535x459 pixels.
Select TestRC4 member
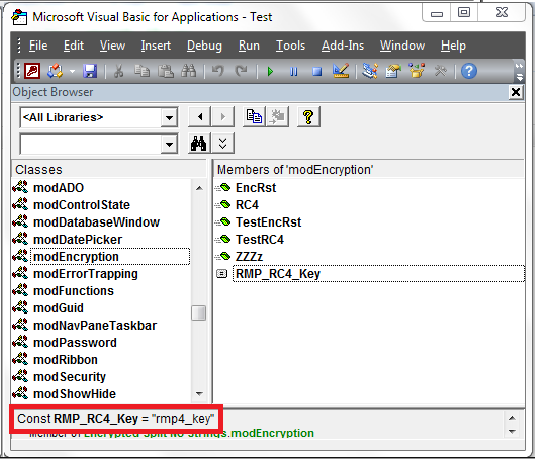(x=260, y=240)
